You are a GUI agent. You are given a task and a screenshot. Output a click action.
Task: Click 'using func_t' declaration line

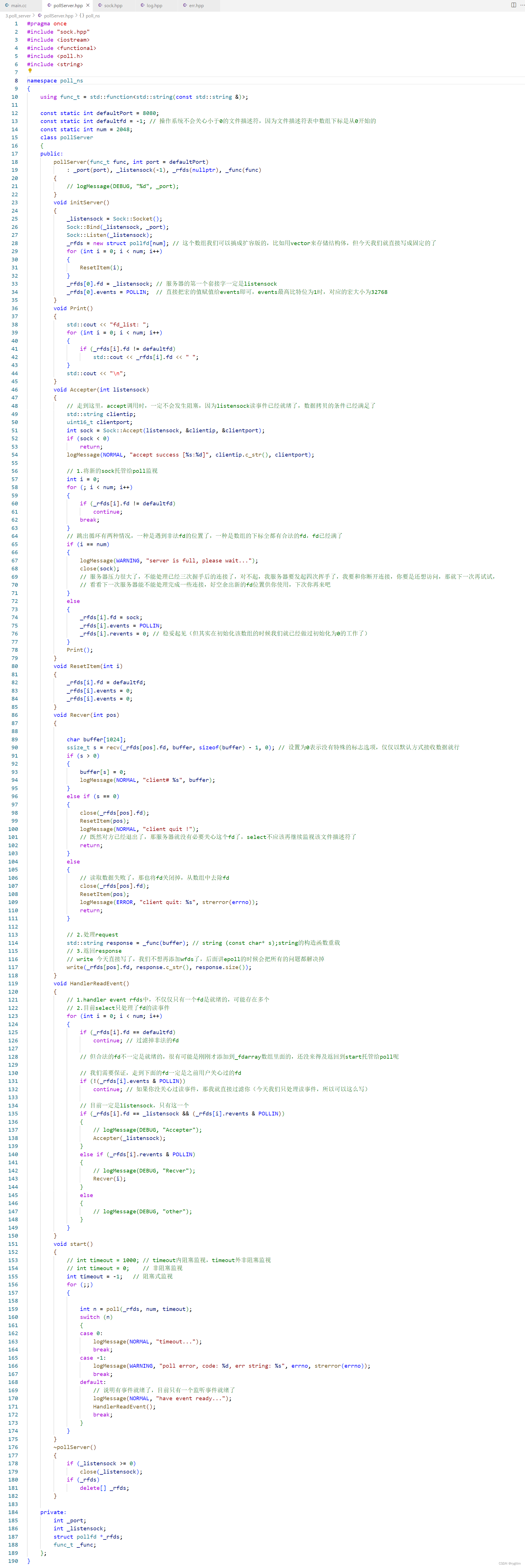point(144,97)
